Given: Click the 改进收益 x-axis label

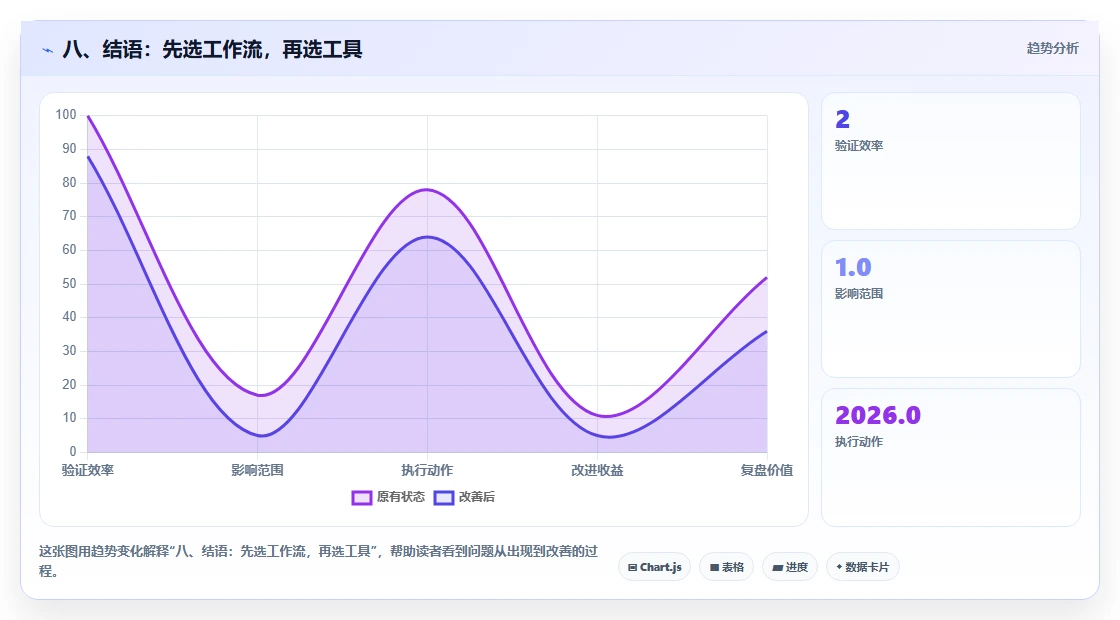Looking at the screenshot, I should click(597, 470).
